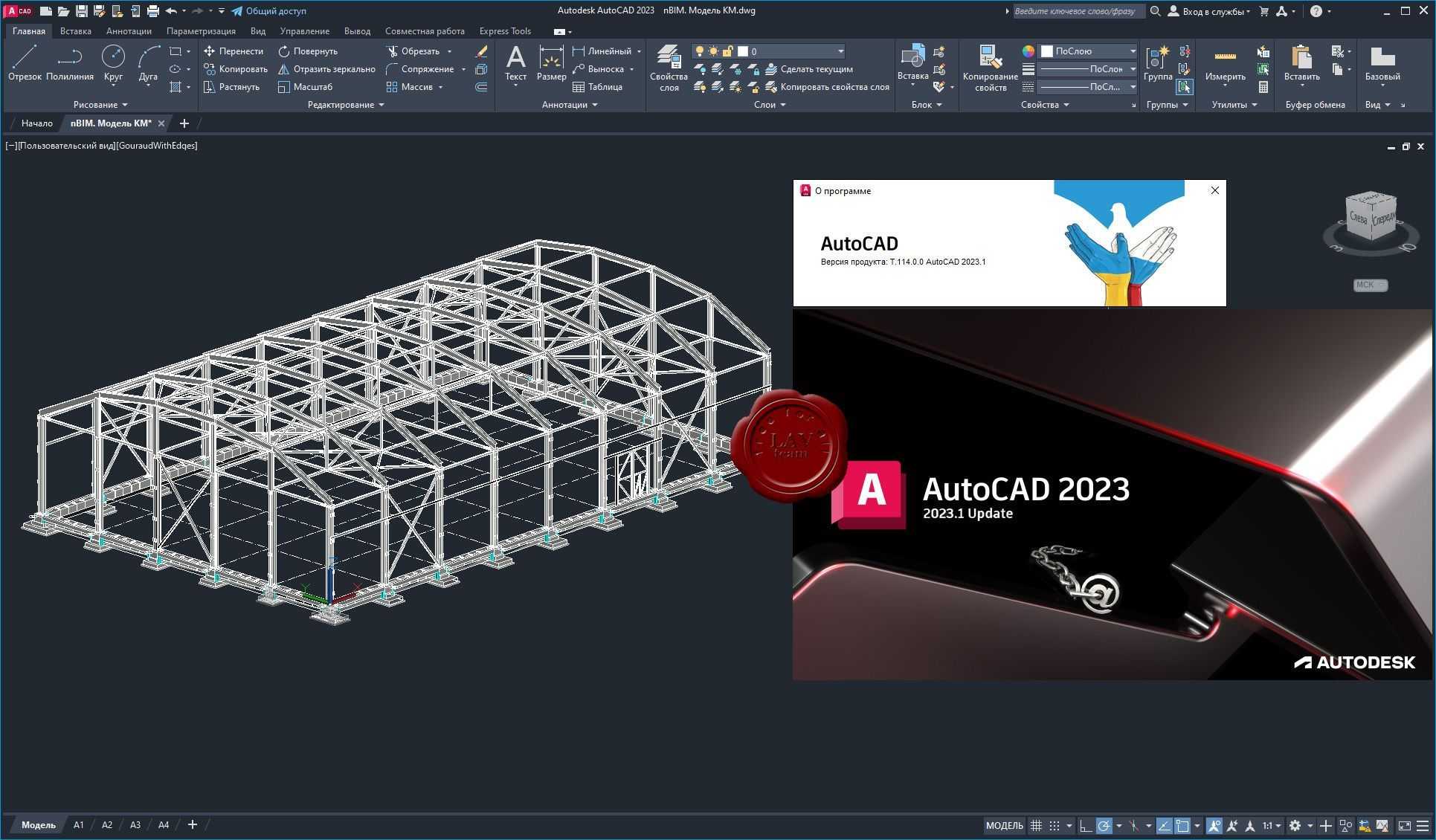Viewport: 1436px width, 840px height.
Task: Click the Вставка (Insert block) icon
Action: point(912,56)
